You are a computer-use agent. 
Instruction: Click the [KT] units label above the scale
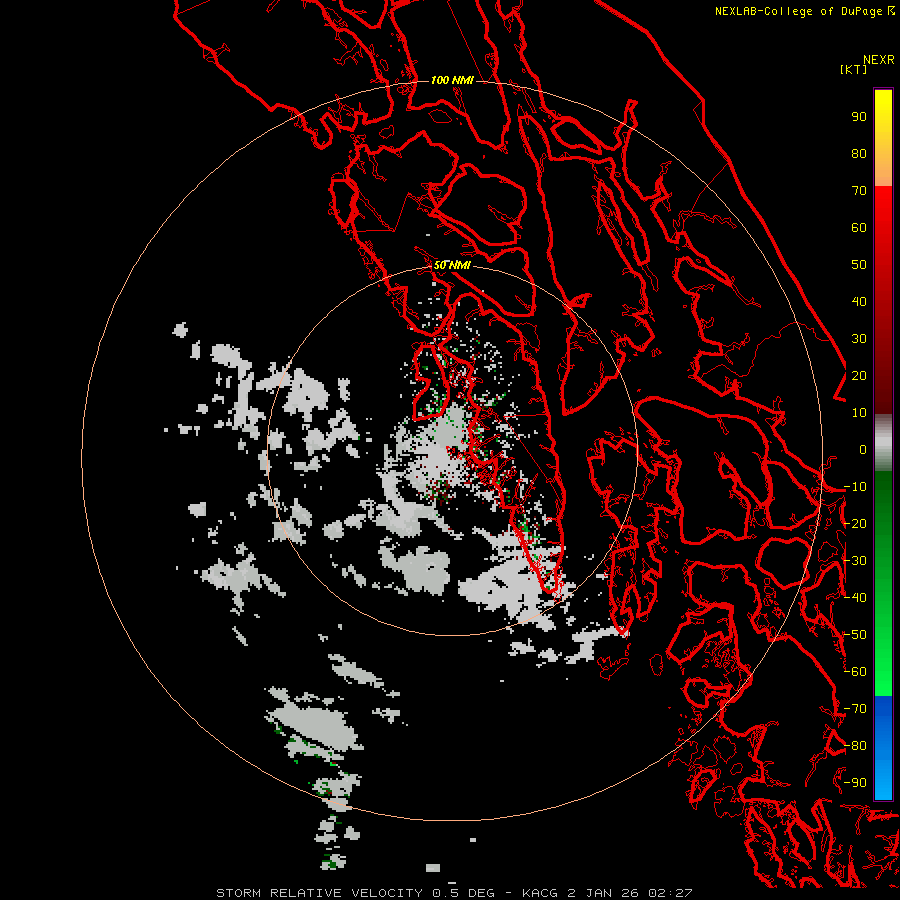tap(854, 69)
